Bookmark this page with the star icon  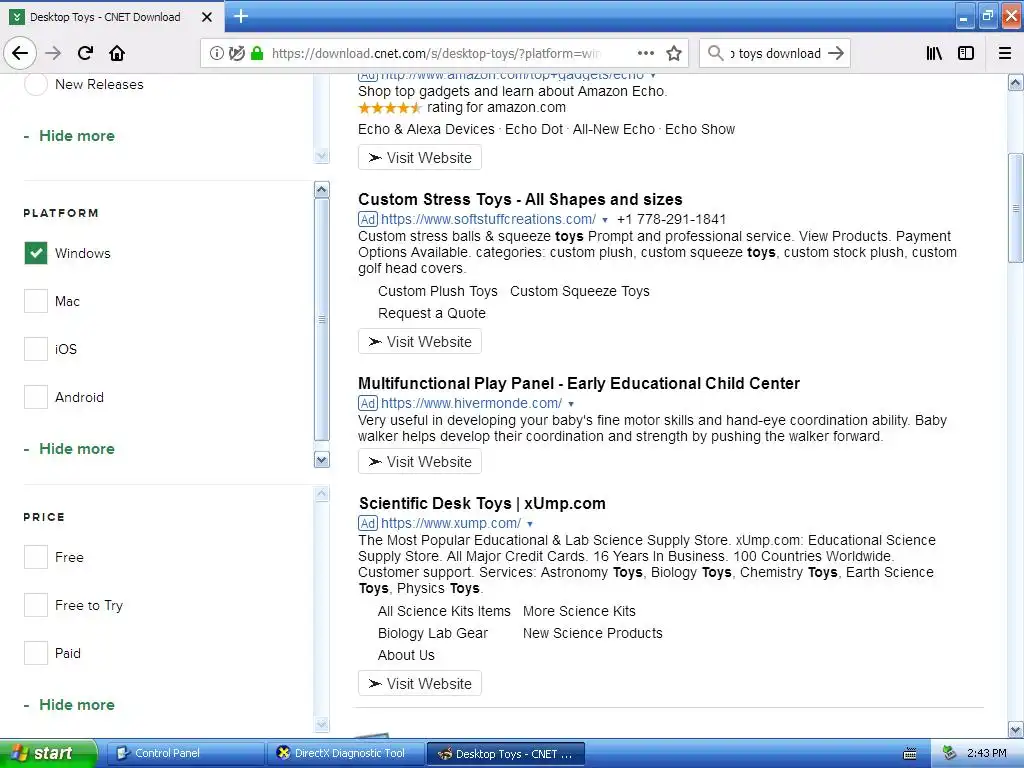click(674, 53)
